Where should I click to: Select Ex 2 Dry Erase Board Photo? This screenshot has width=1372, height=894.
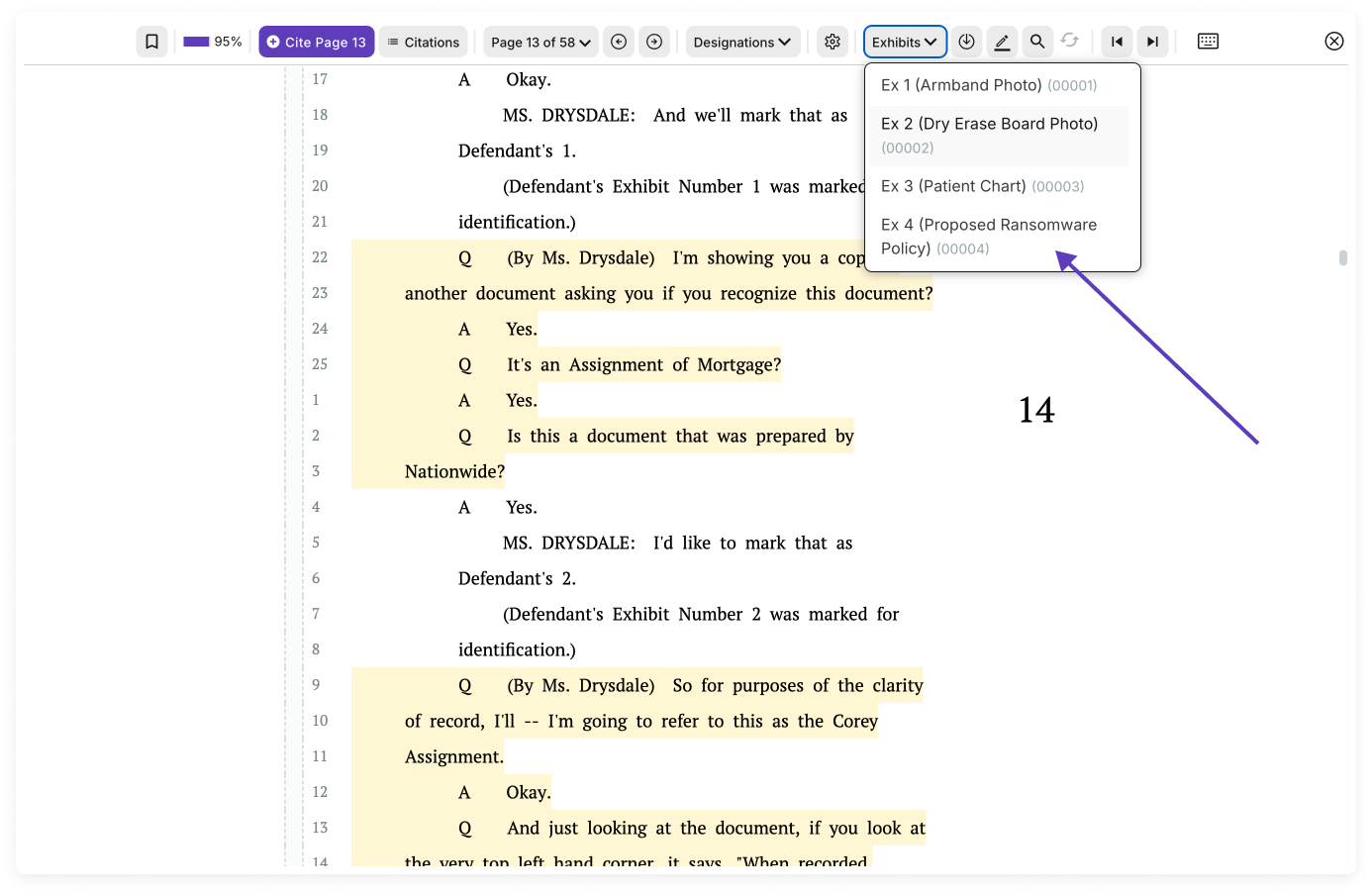tap(990, 135)
